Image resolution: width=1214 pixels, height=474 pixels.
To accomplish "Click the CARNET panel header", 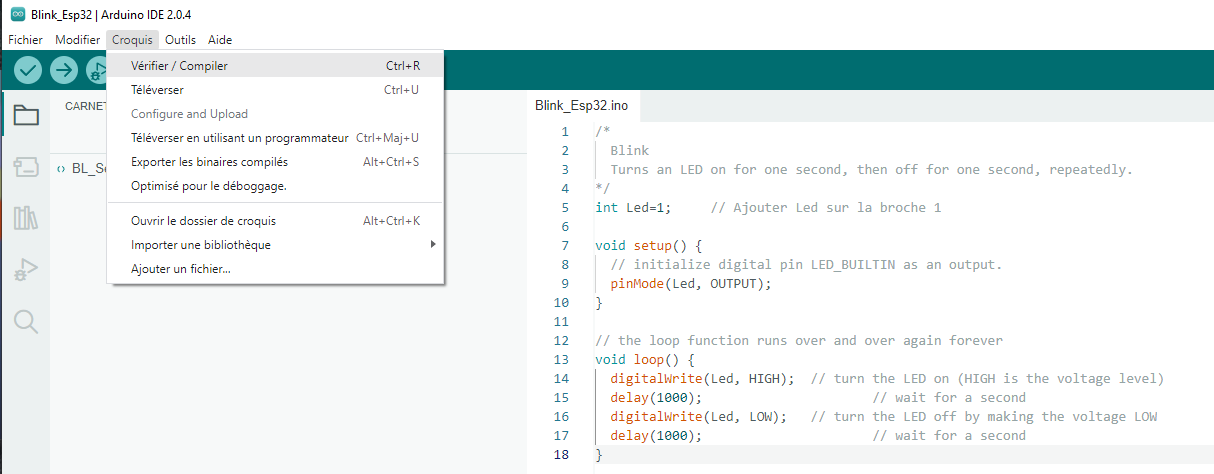I will [86, 106].
